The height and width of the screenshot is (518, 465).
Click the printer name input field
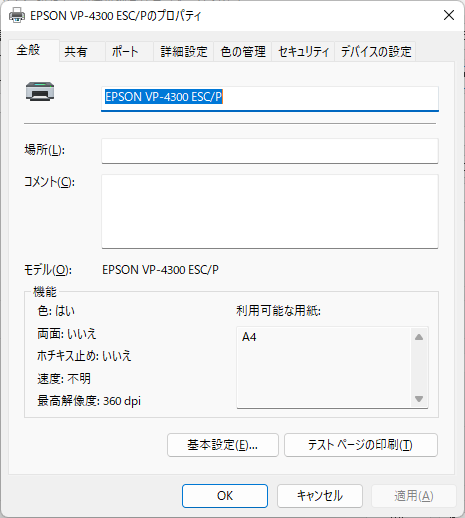click(x=270, y=99)
